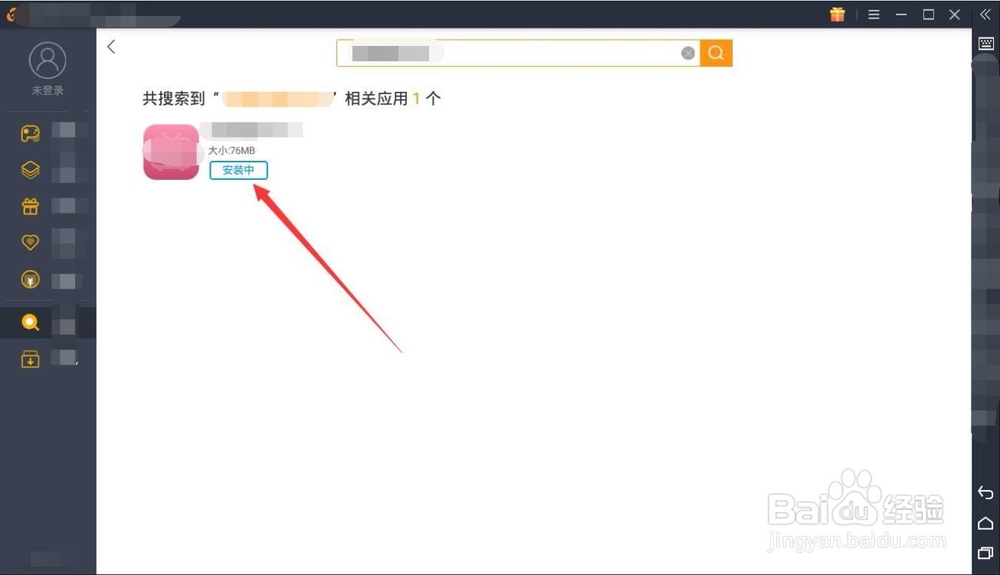This screenshot has width=1000, height=575.
Task: Go back with the left chevron
Action: tap(111, 47)
